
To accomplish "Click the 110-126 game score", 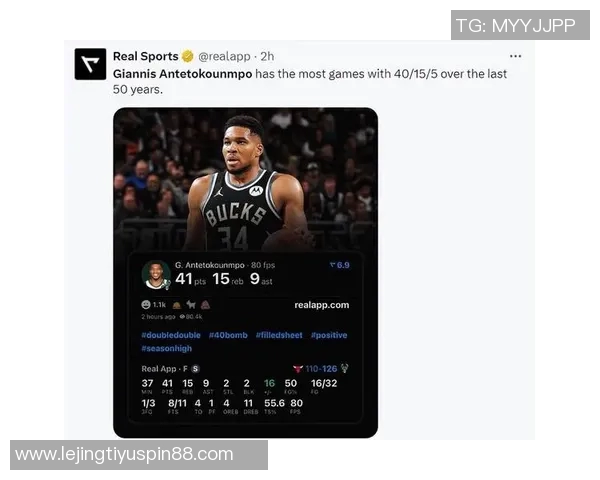I will pyautogui.click(x=321, y=369).
